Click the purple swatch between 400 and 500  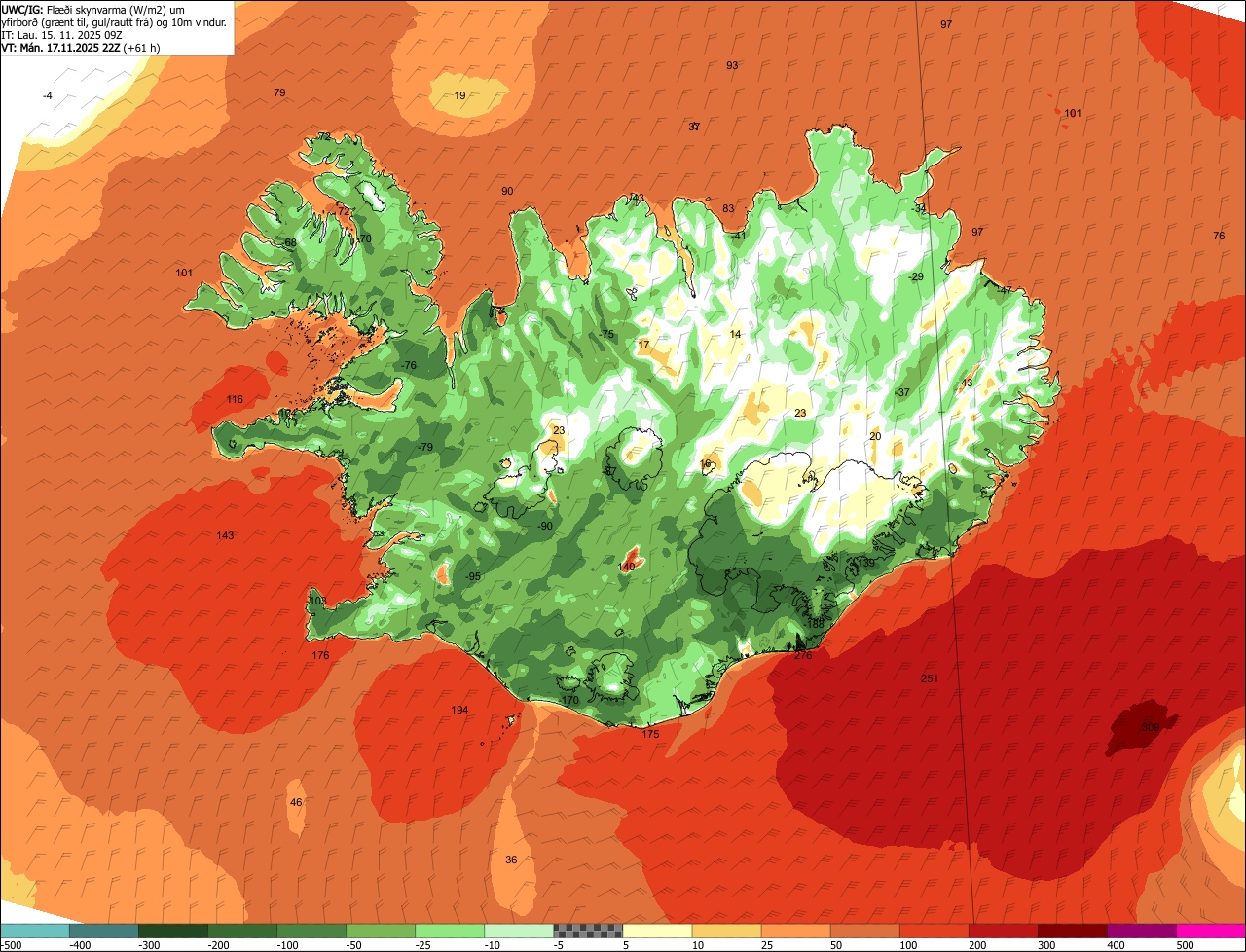click(x=1142, y=931)
